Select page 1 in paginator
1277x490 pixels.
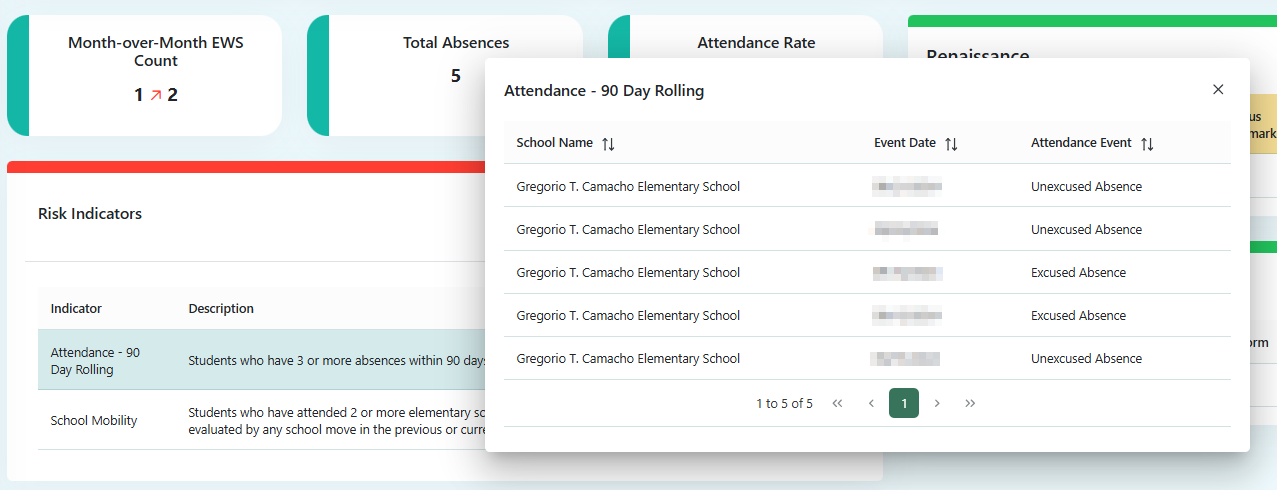click(904, 403)
